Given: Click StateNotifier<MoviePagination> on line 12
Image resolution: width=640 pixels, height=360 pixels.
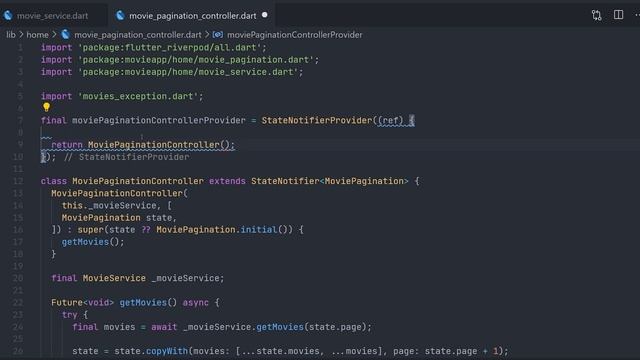Looking at the screenshot, I should 330,181.
